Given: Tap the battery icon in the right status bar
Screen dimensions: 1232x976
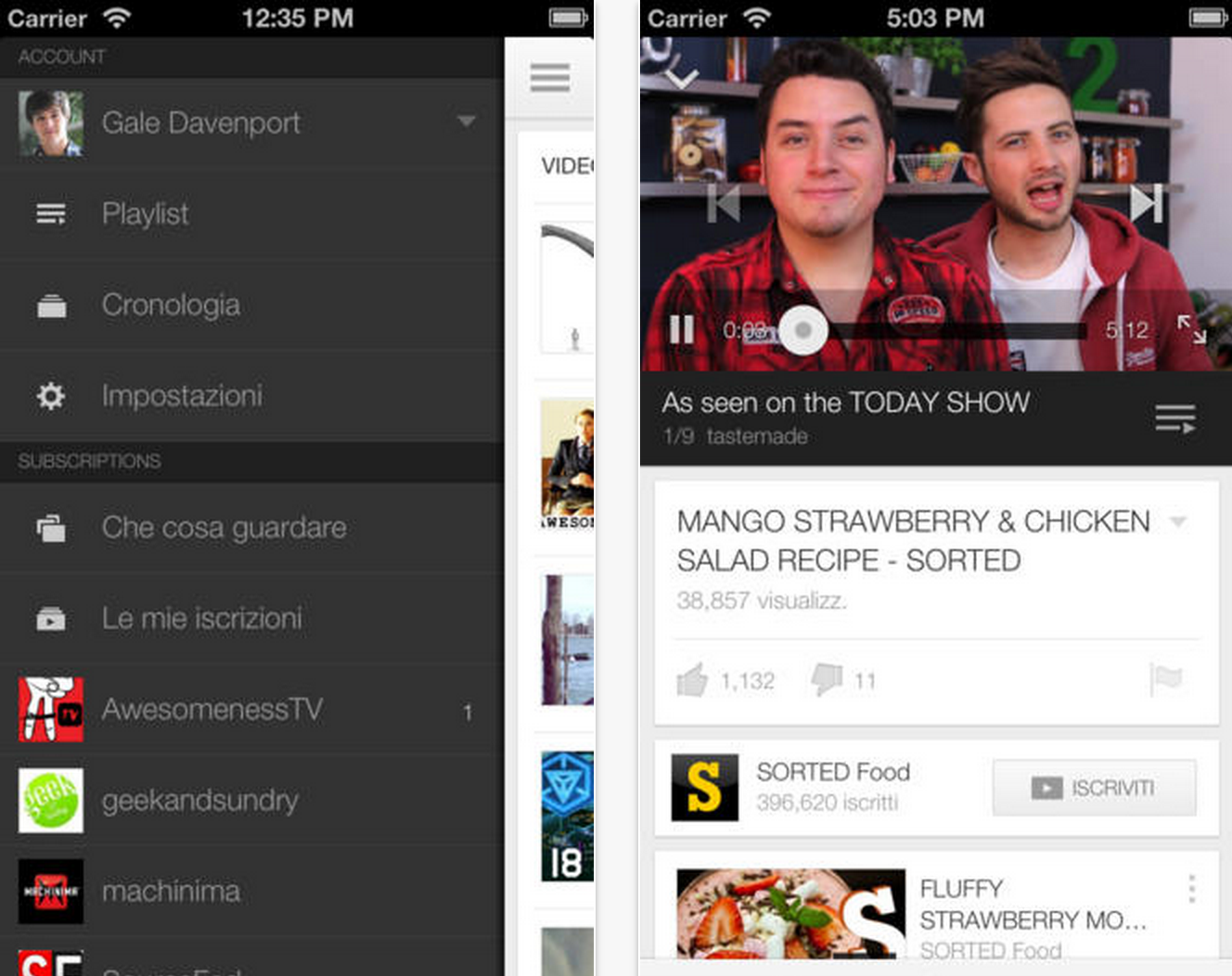Looking at the screenshot, I should point(1209,18).
